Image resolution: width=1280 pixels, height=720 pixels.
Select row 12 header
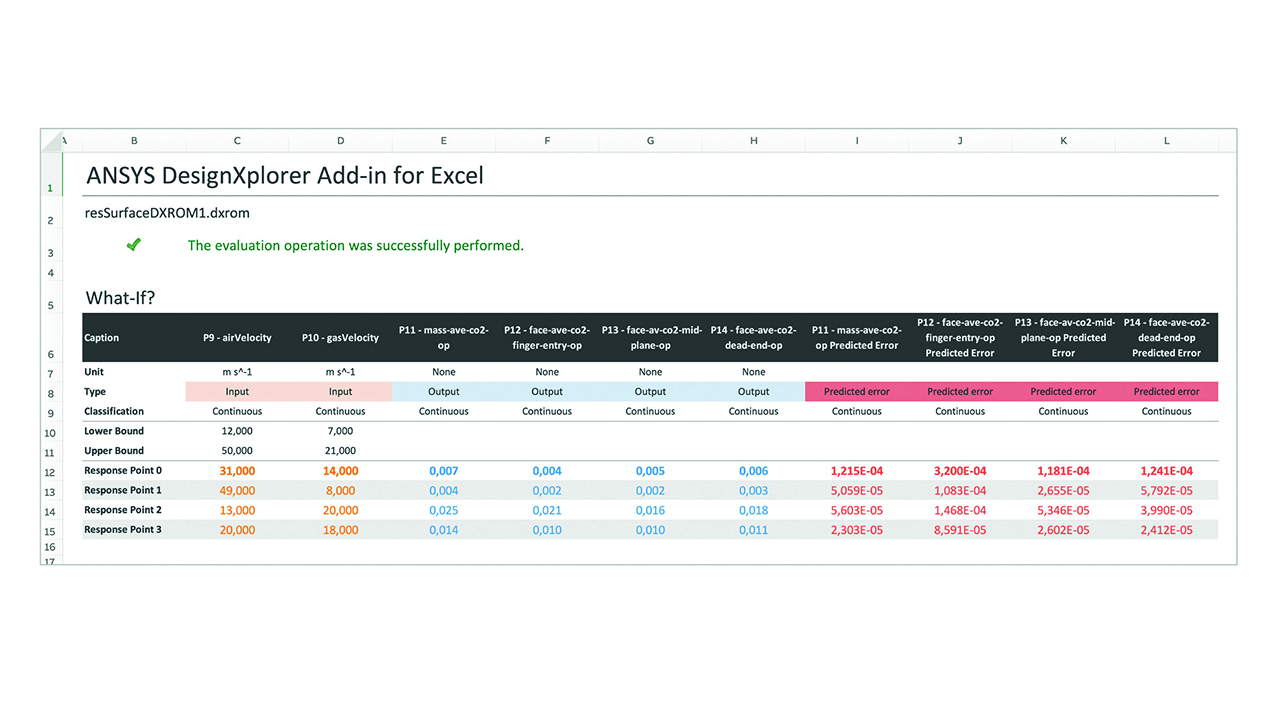tap(50, 471)
